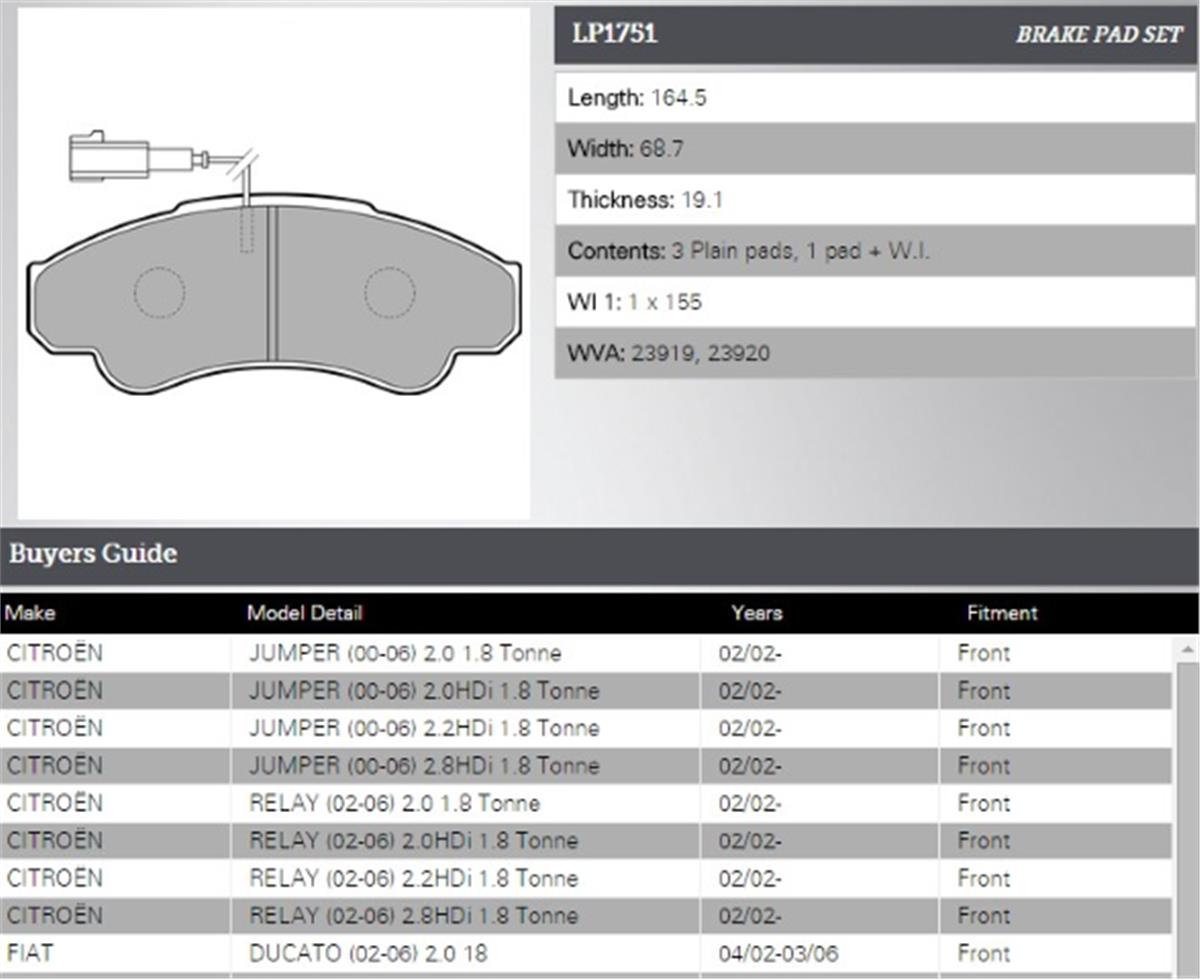Select the Width: 68.7 row
This screenshot has height=979, width=1200.
pos(875,149)
